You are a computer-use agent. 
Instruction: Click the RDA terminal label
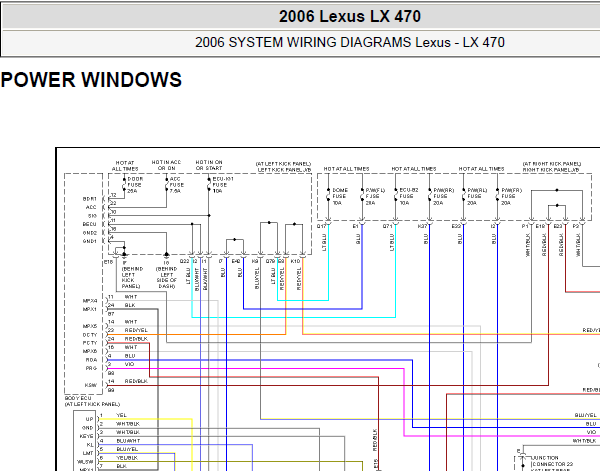[91, 360]
